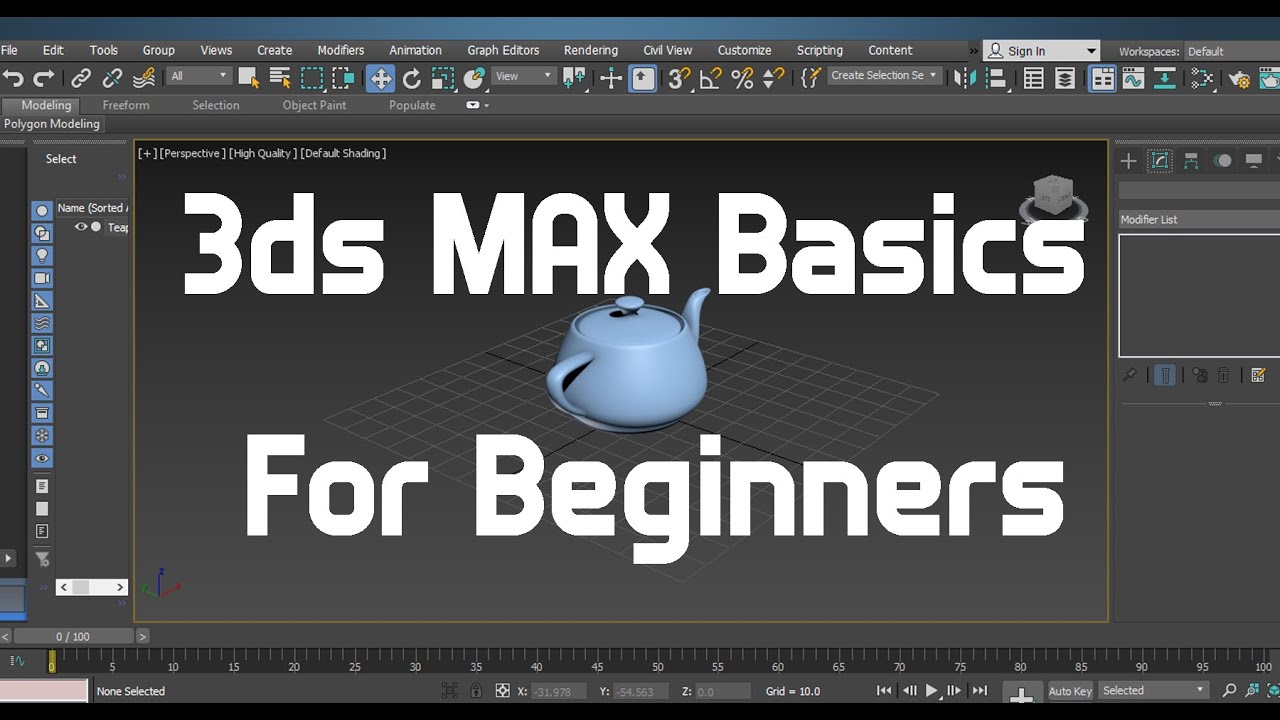Viewport: 1280px width, 720px height.
Task: Open the Workspaces Default dropdown
Action: 1232,51
